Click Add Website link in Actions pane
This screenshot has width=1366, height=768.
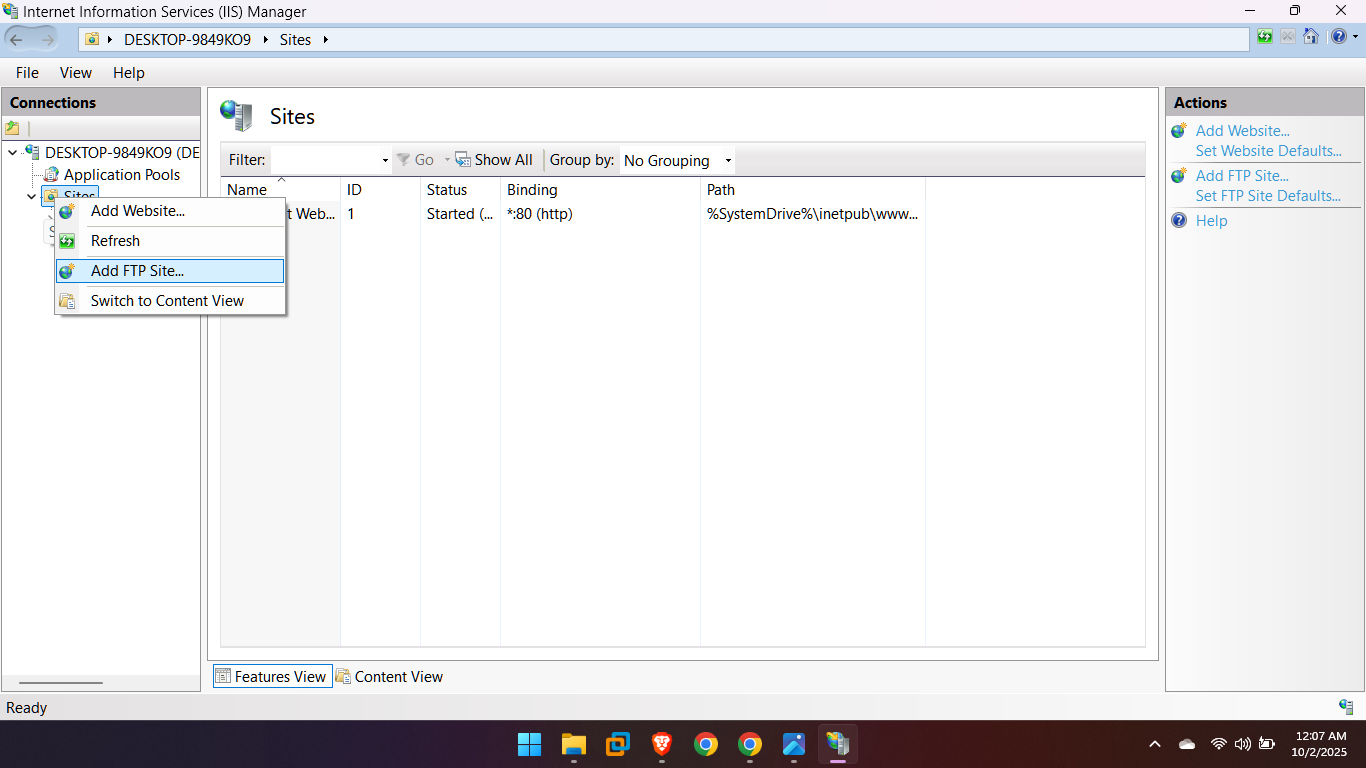[x=1242, y=131]
